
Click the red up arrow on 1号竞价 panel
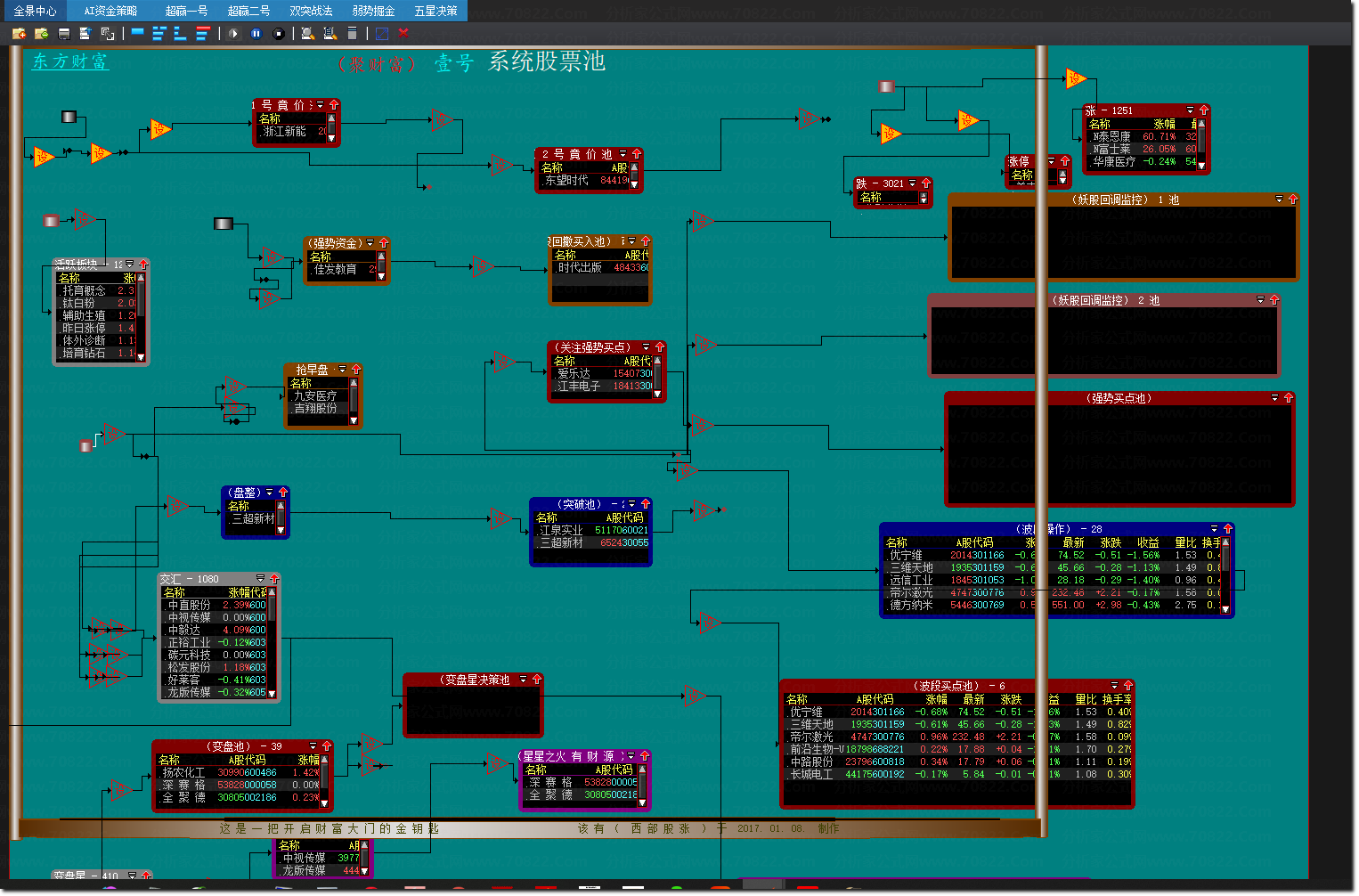pyautogui.click(x=333, y=105)
